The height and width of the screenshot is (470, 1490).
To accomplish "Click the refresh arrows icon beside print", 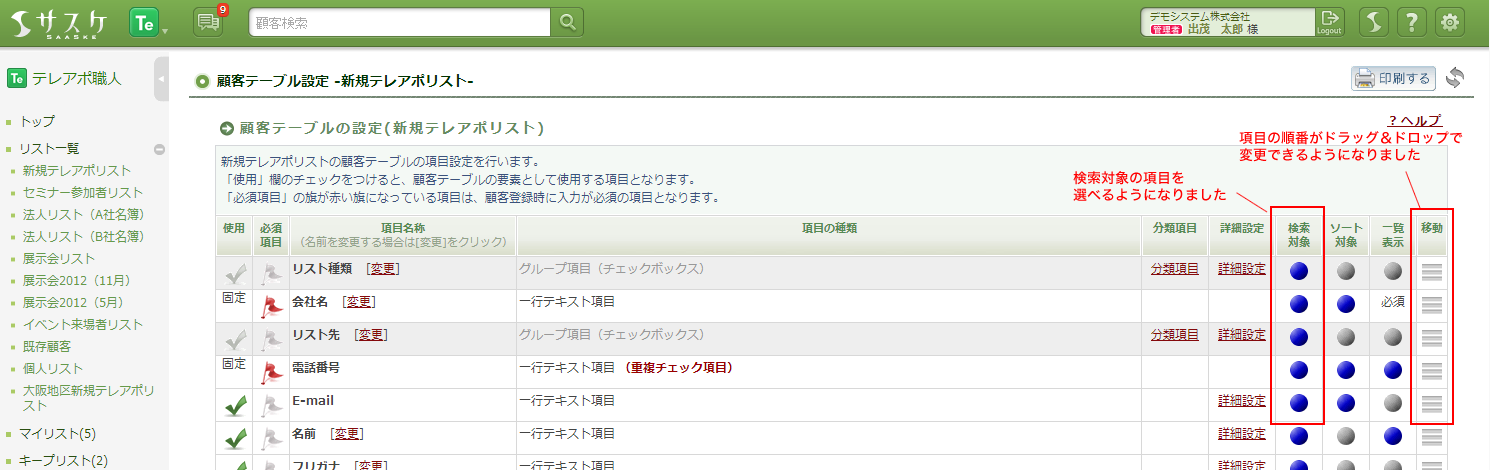I will (1455, 78).
